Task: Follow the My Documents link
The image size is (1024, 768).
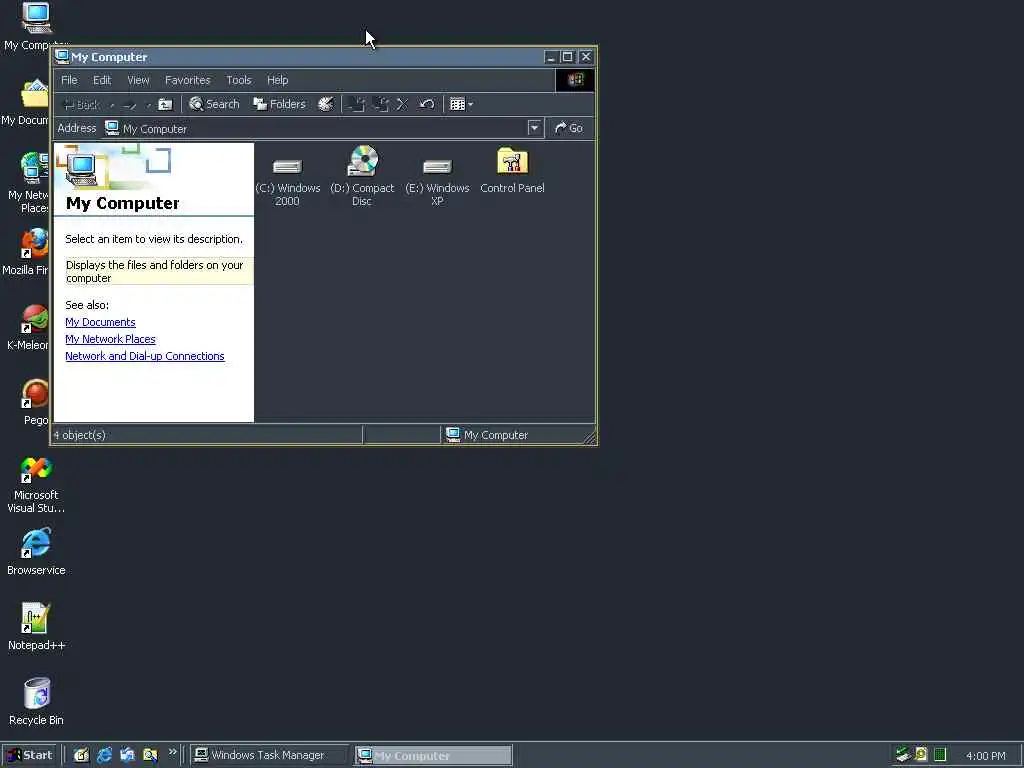Action: pos(101,322)
